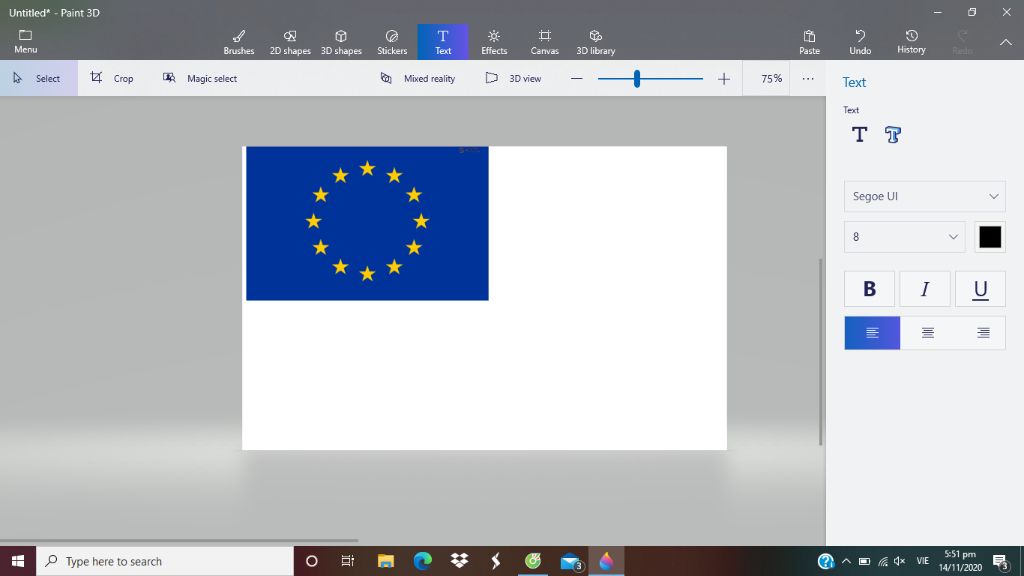Open the Canvas settings

[x=544, y=40]
